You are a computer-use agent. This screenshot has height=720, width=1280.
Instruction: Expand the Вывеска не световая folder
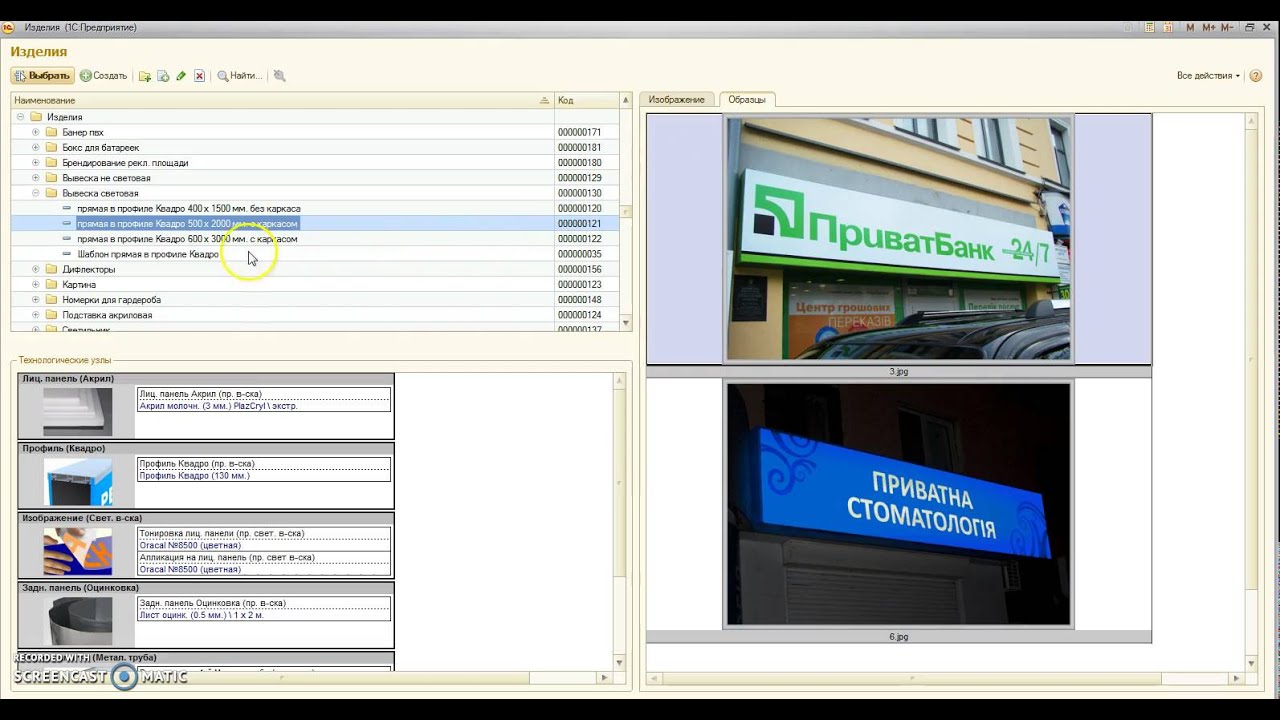tap(36, 178)
